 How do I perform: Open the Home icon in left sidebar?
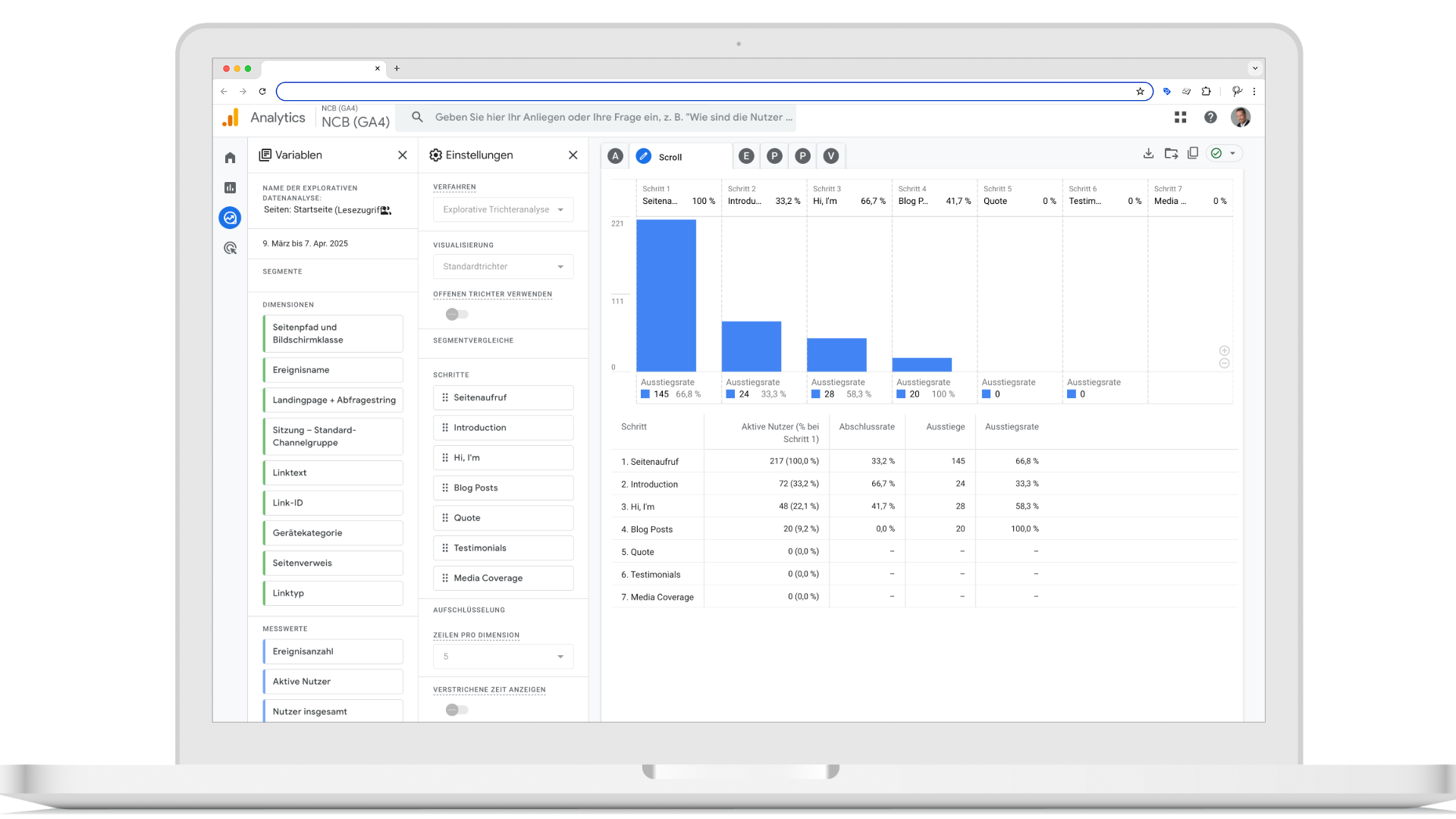230,158
